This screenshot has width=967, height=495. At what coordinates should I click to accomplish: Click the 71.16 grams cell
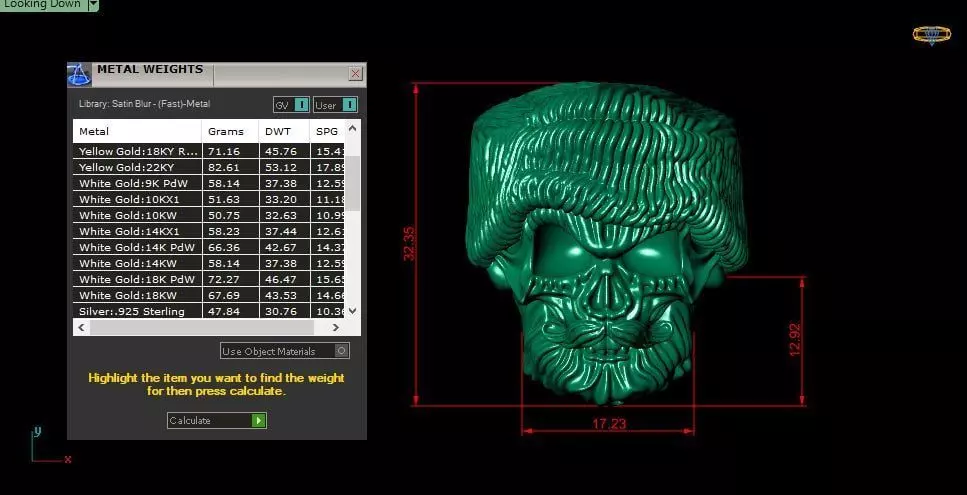click(x=230, y=151)
